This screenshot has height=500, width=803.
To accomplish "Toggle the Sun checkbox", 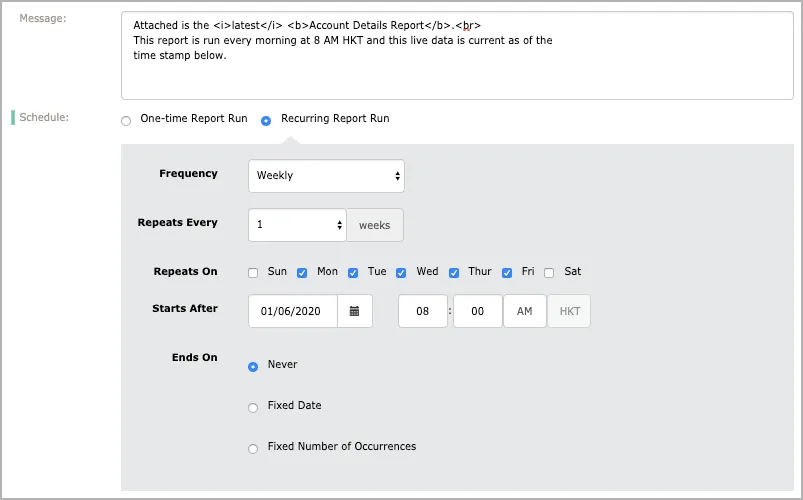I will [x=253, y=273].
